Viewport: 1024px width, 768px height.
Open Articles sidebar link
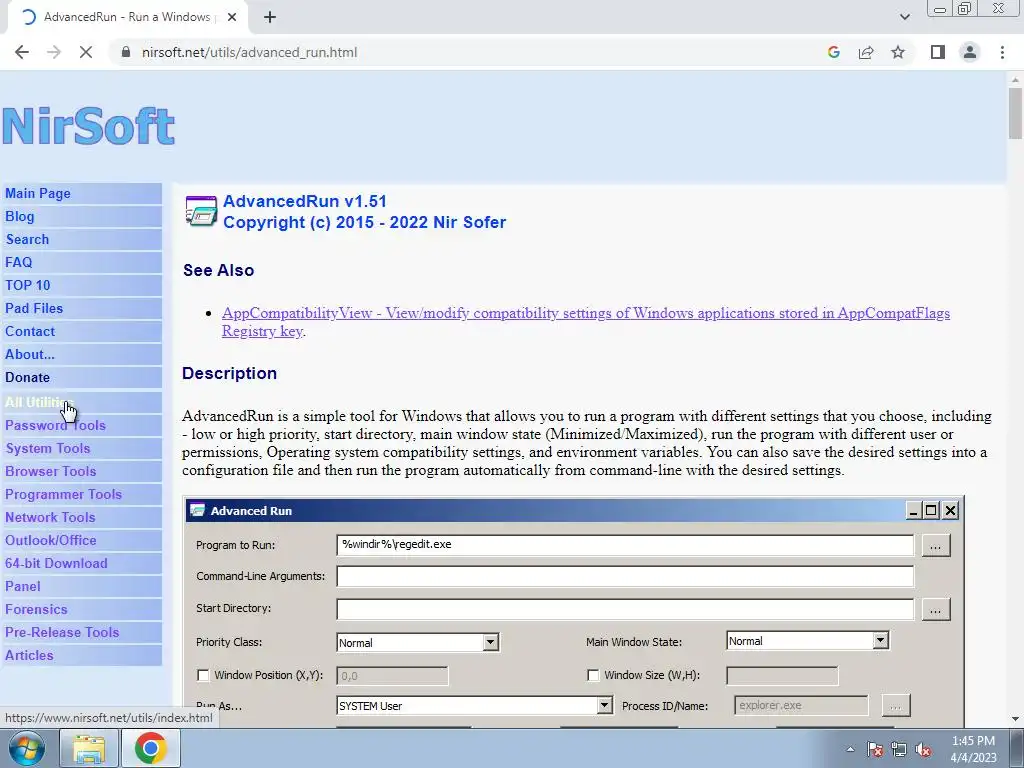pyautogui.click(x=29, y=655)
